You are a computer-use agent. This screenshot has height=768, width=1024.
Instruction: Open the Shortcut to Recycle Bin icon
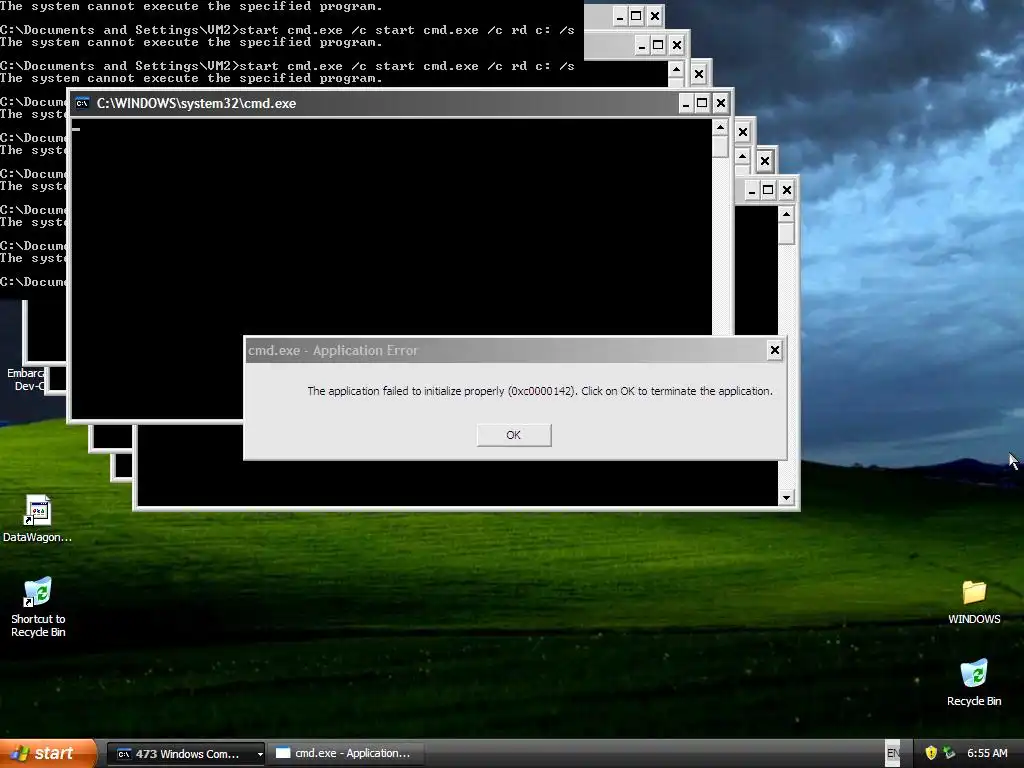38,607
